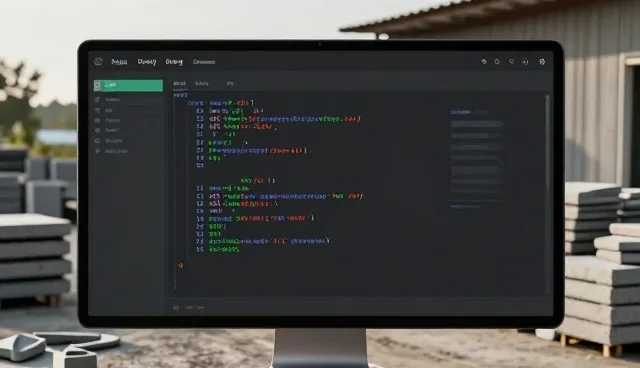Click the underlined active editor tab

tap(180, 84)
